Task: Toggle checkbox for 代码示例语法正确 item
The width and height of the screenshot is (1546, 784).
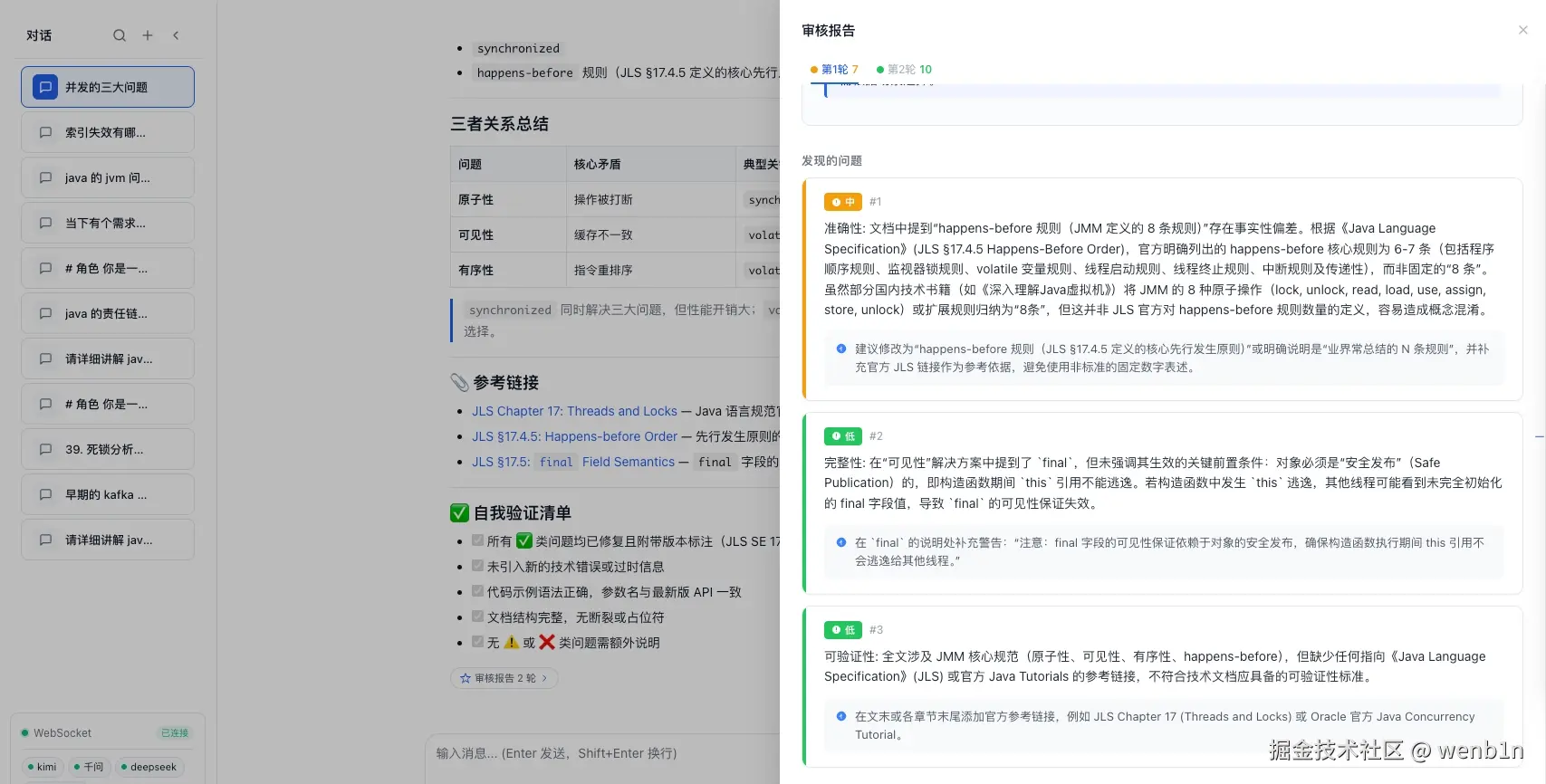Action: pyautogui.click(x=477, y=591)
